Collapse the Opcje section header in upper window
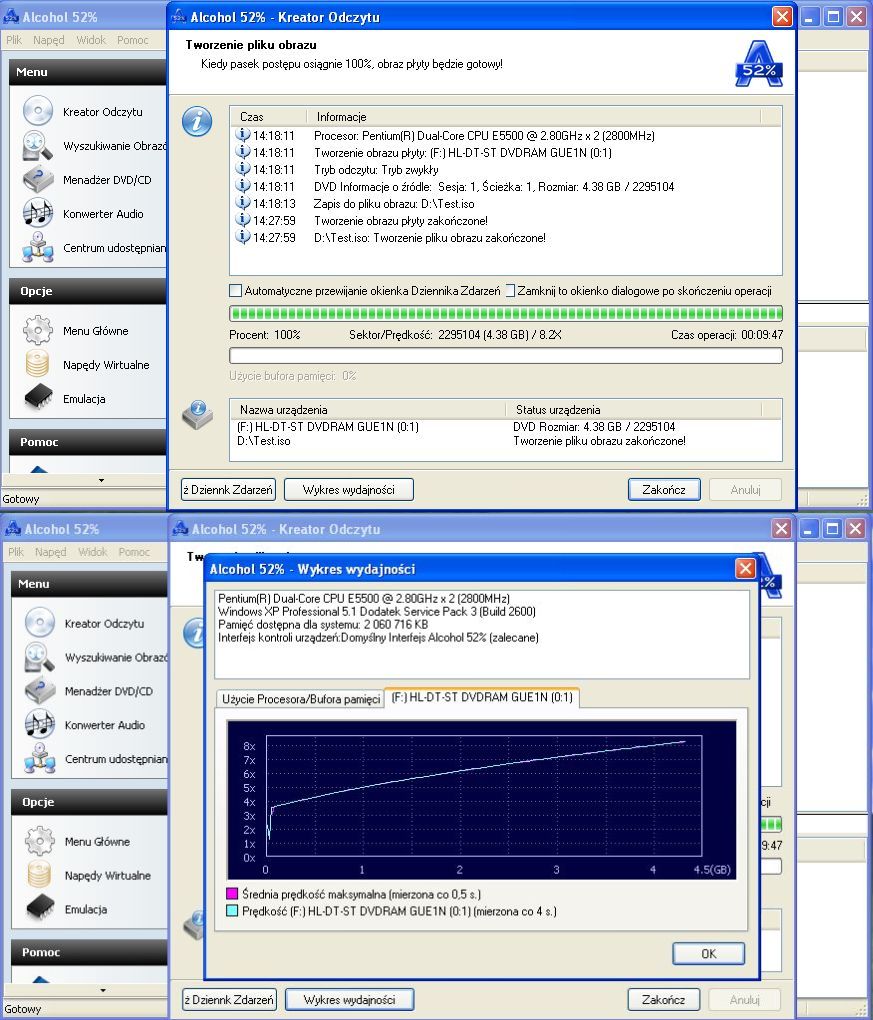Viewport: 873px width, 1020px height. coord(88,291)
